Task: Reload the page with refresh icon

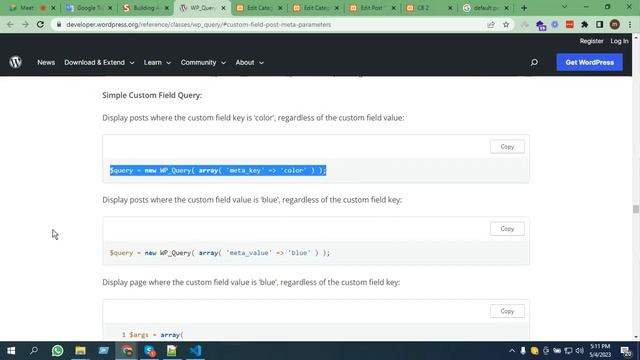Action: coord(40,24)
